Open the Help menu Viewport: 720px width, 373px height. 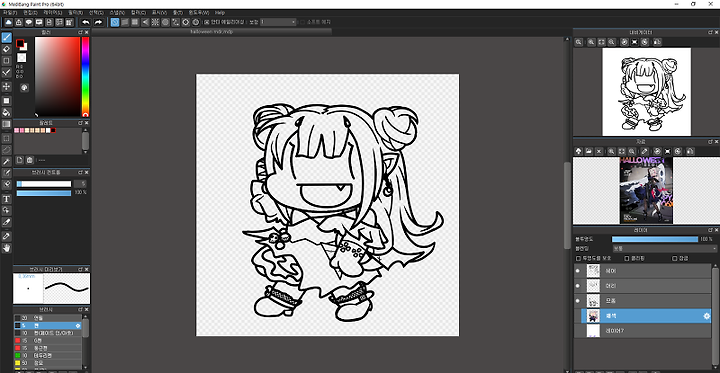(220, 12)
